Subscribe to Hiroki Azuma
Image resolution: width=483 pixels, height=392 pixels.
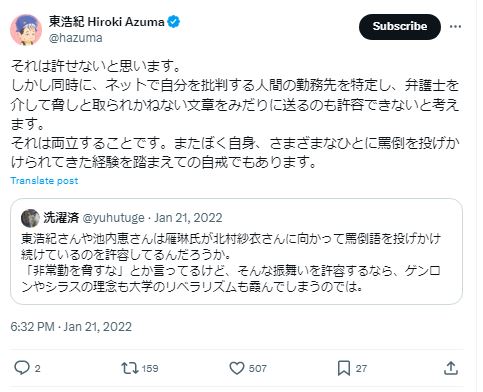click(x=400, y=26)
